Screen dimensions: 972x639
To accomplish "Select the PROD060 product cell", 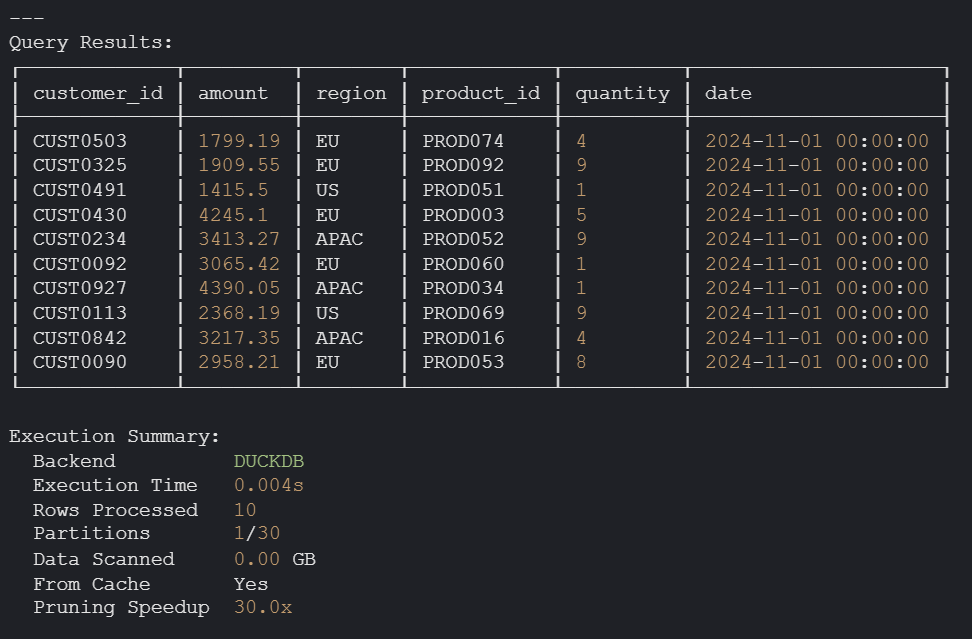I will (x=463, y=264).
